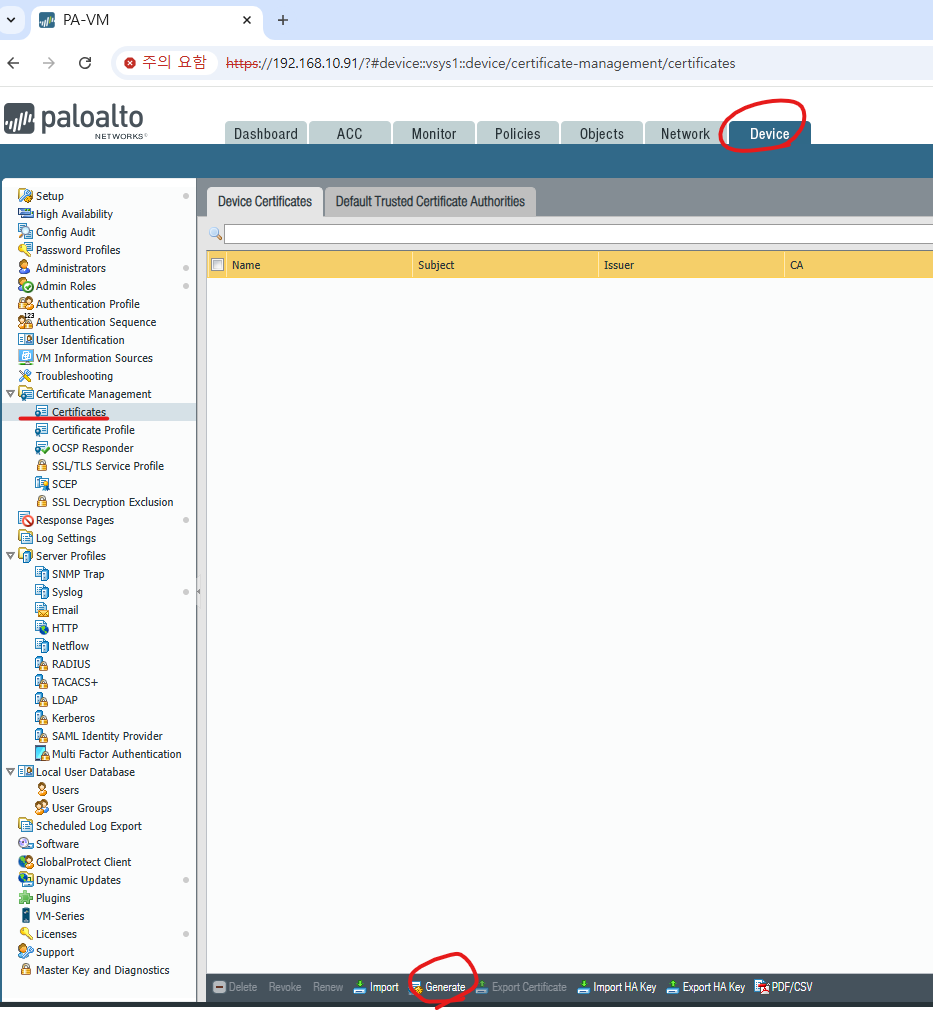Viewport: 933px width, 1011px height.
Task: Click the Response Pages blocked icon
Action: pos(25,520)
